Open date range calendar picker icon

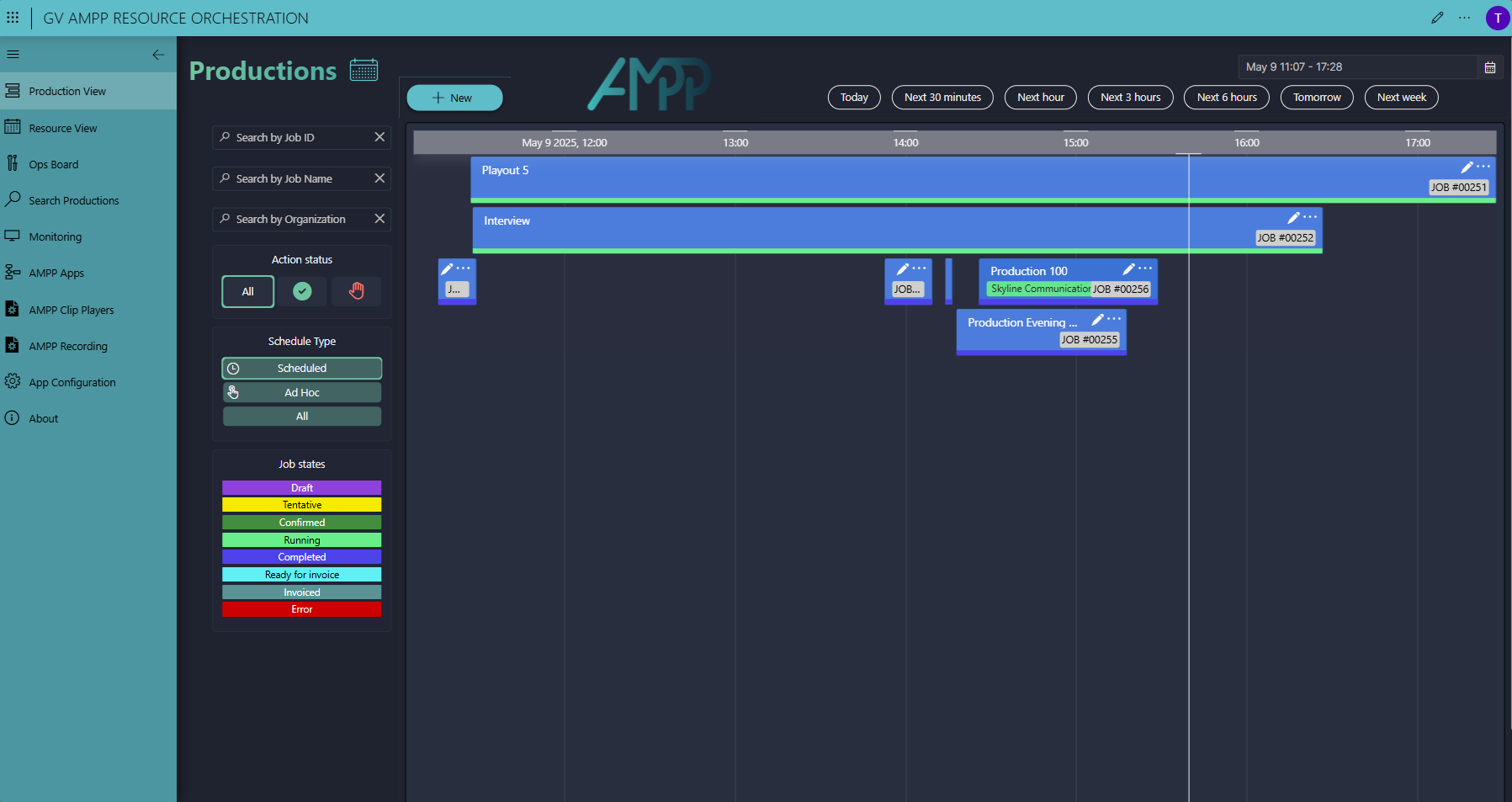click(1490, 67)
